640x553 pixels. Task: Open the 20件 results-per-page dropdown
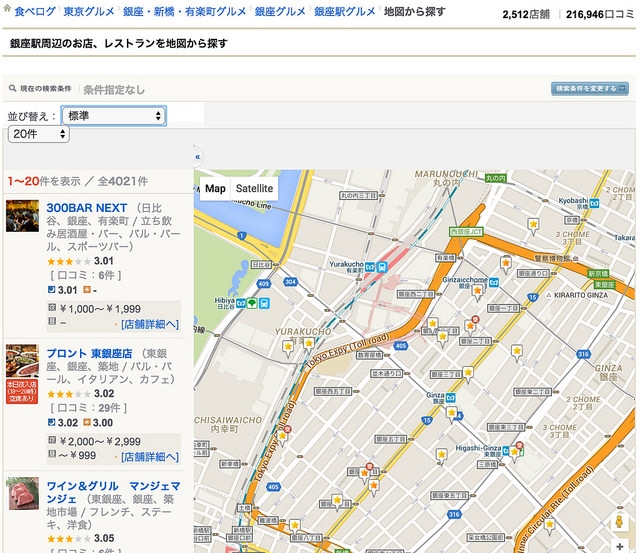click(38, 134)
